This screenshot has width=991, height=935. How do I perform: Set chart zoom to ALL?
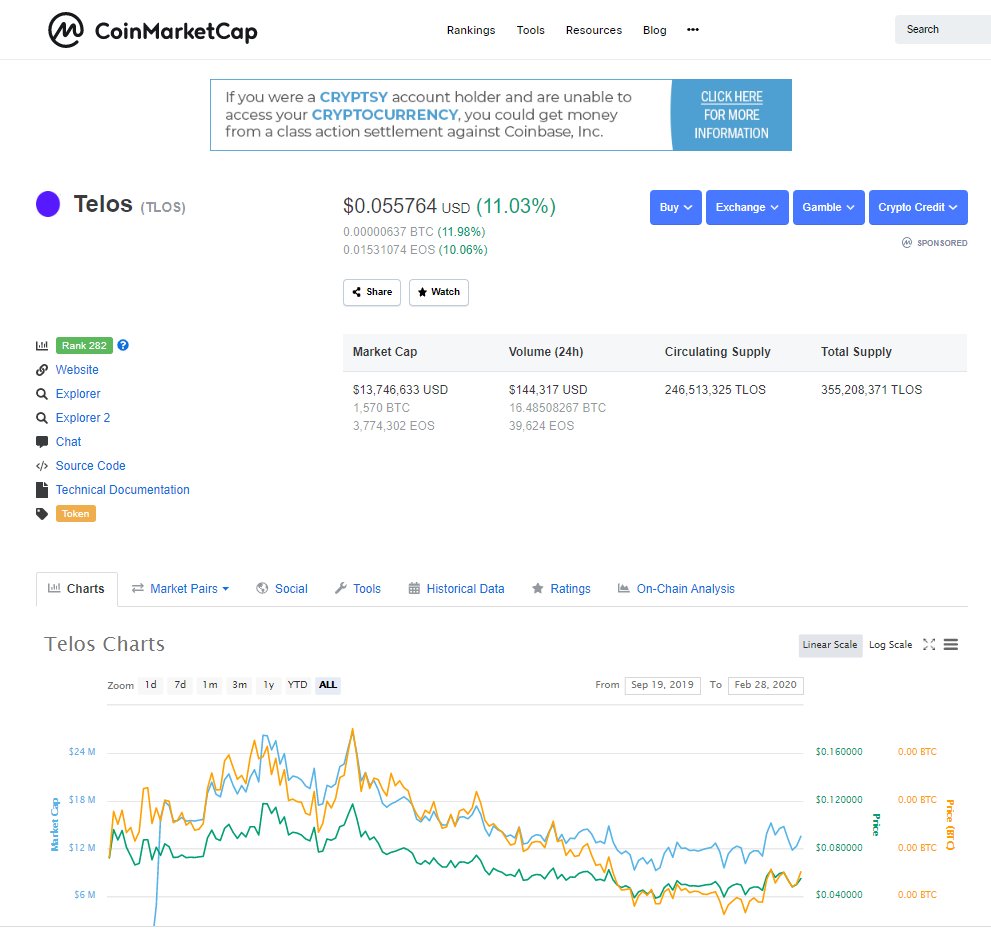tap(327, 685)
